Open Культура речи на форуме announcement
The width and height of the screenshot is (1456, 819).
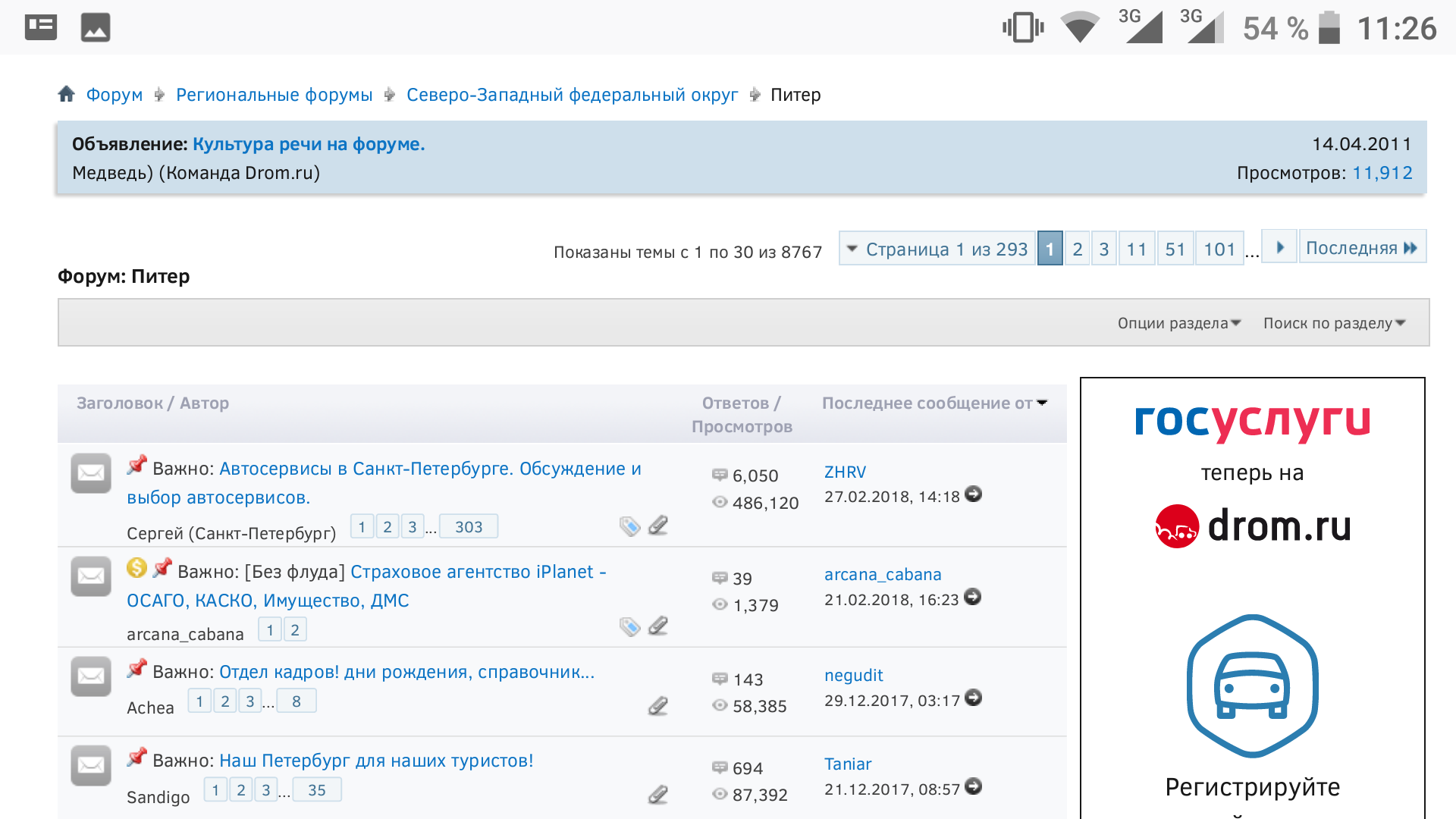309,144
